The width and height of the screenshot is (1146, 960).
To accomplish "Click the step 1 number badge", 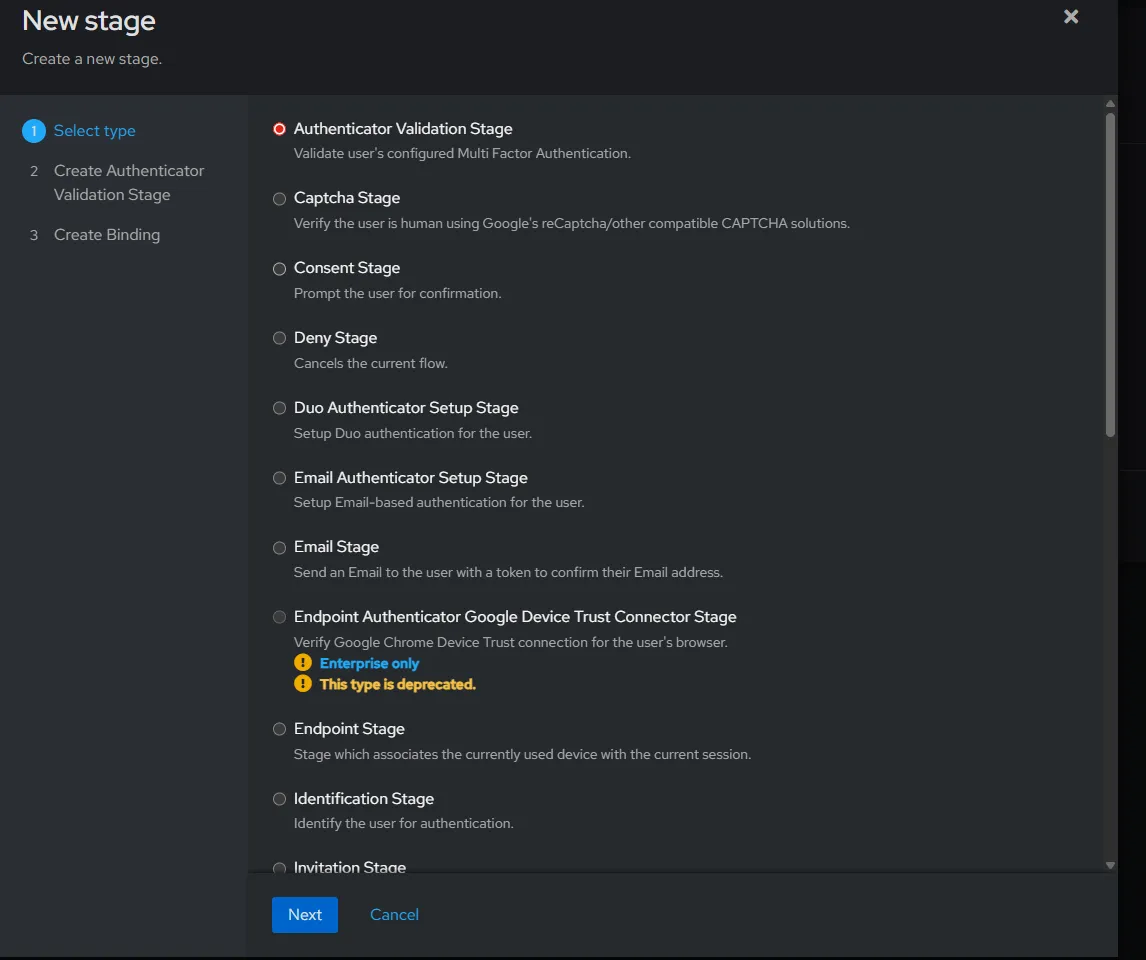I will click(34, 131).
